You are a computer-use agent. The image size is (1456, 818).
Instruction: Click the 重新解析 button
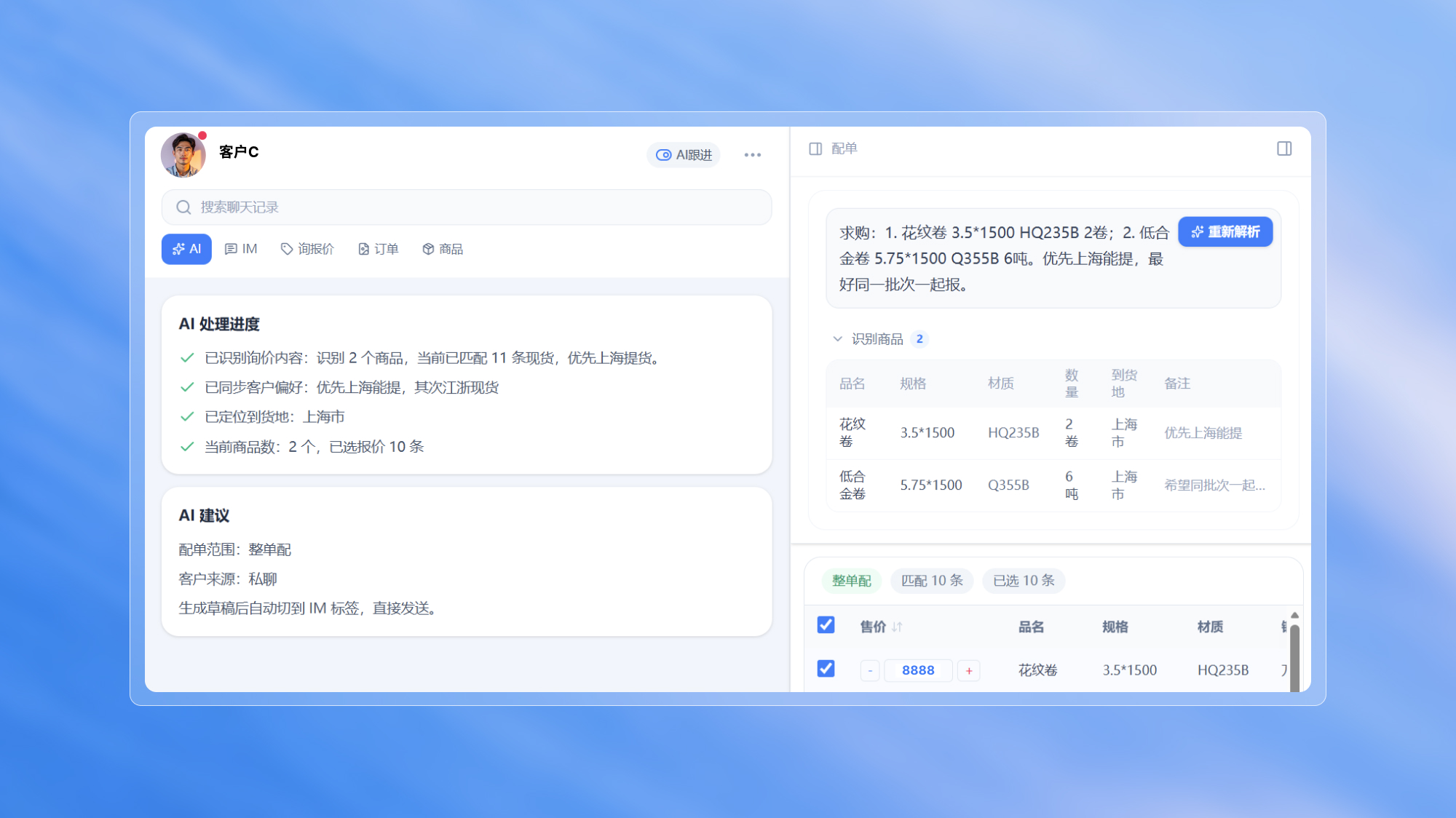point(1225,231)
